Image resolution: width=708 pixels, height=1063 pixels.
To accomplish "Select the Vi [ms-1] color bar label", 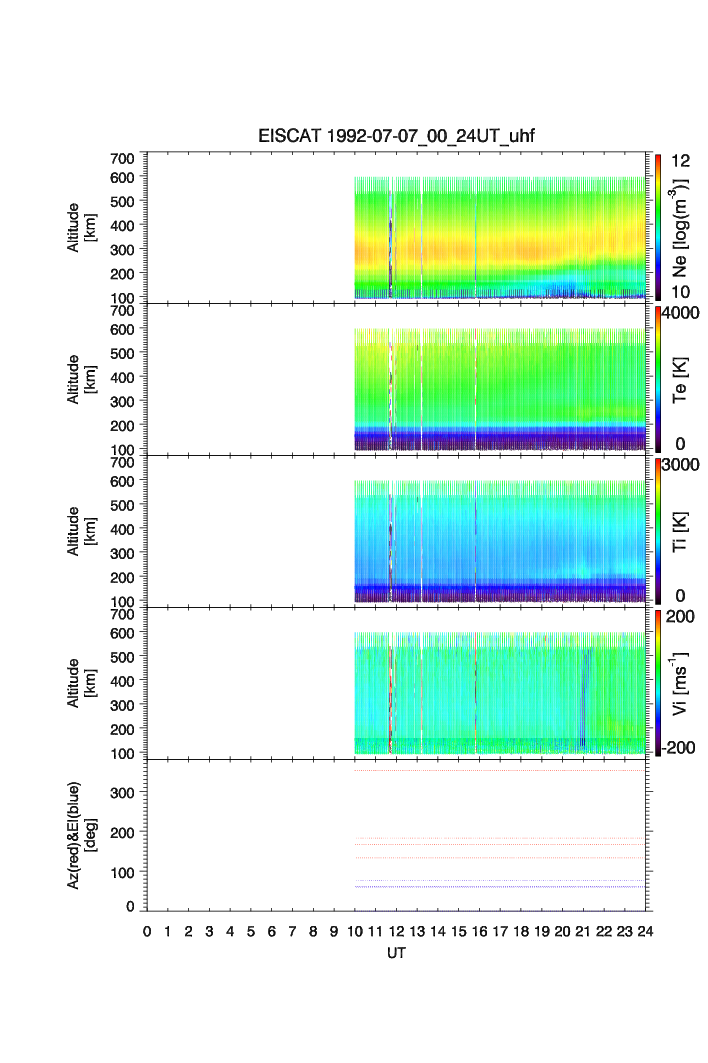I will point(680,683).
